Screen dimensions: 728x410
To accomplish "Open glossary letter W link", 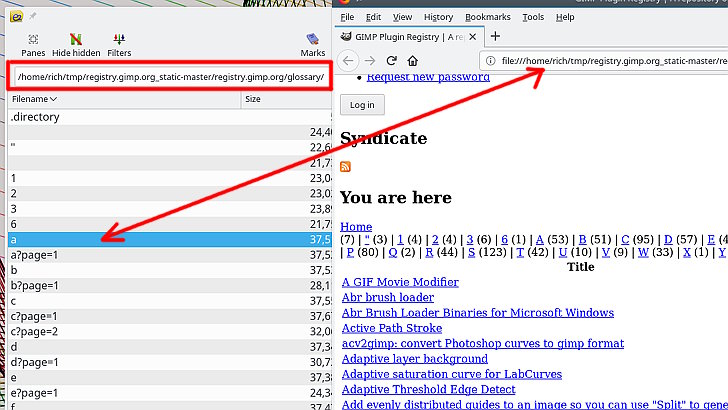I will pos(643,252).
